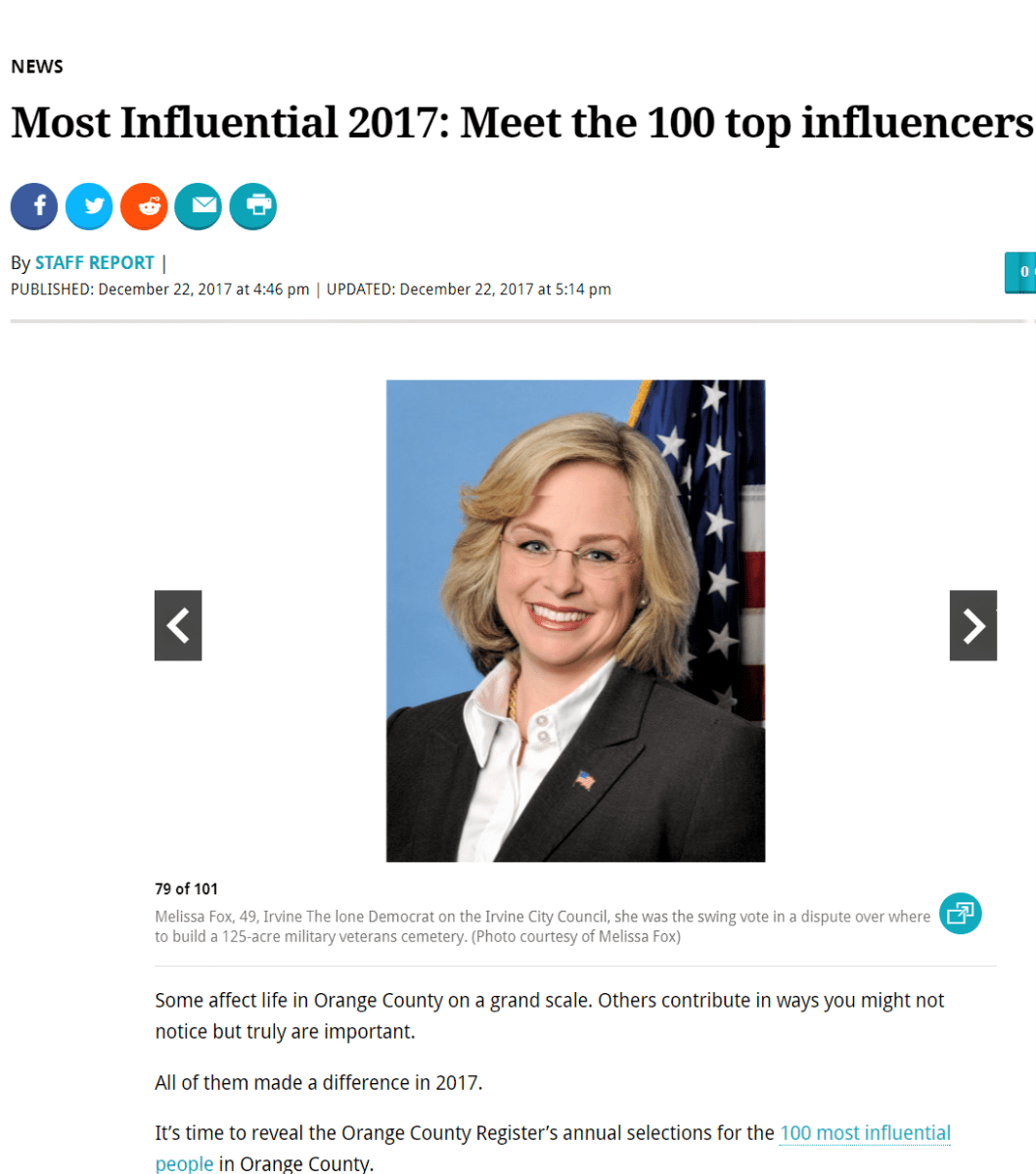Go to the previous gallery slide
Viewport: 1036px width, 1174px height.
(178, 625)
